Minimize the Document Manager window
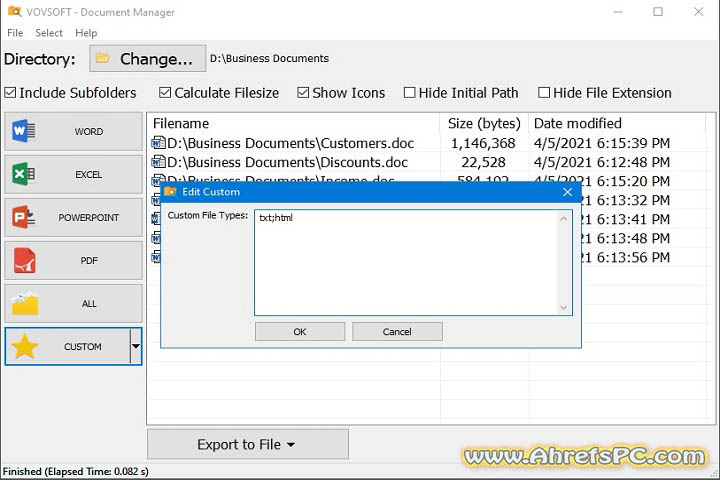The height and width of the screenshot is (480, 720). click(x=618, y=11)
